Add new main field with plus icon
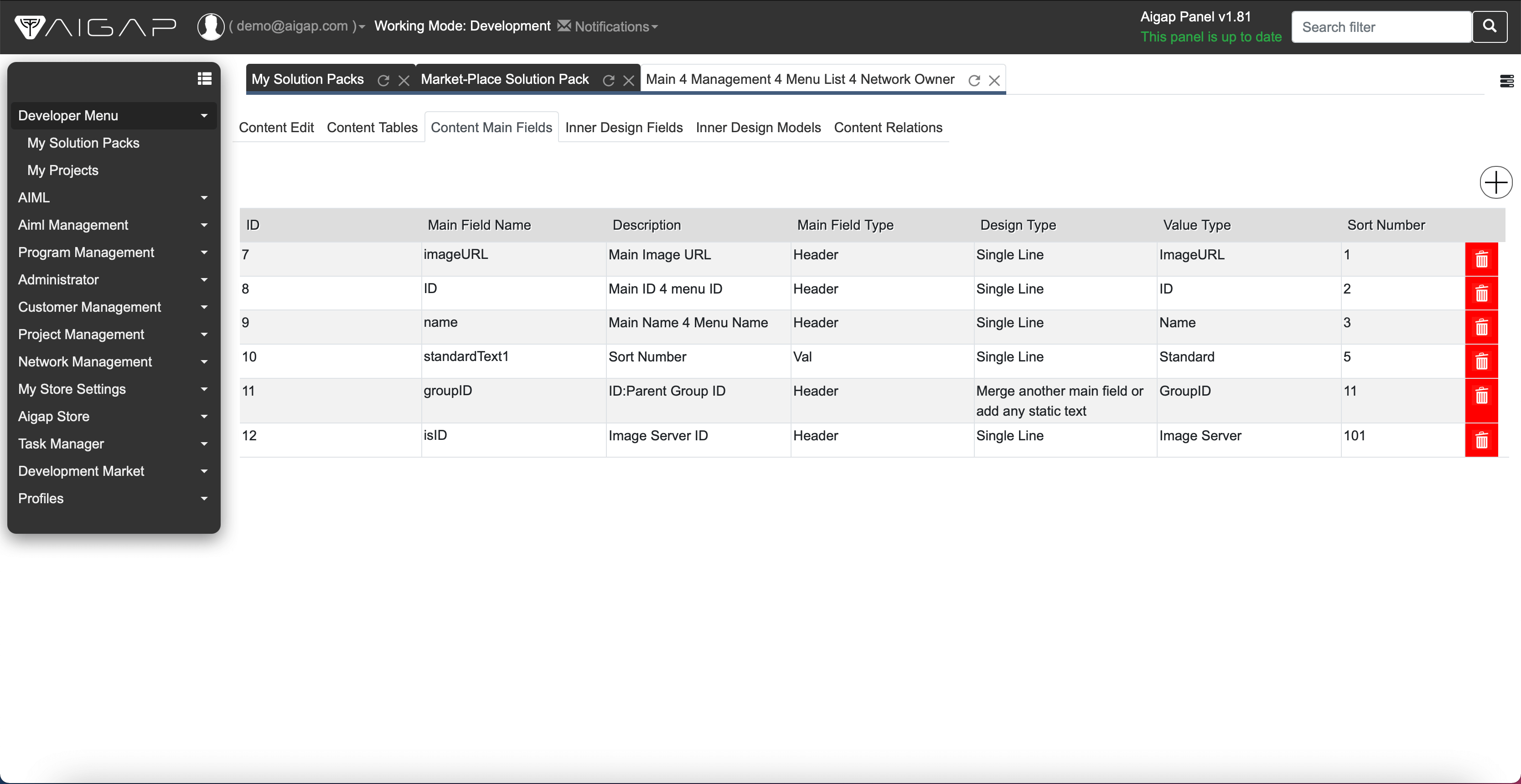 1495,182
